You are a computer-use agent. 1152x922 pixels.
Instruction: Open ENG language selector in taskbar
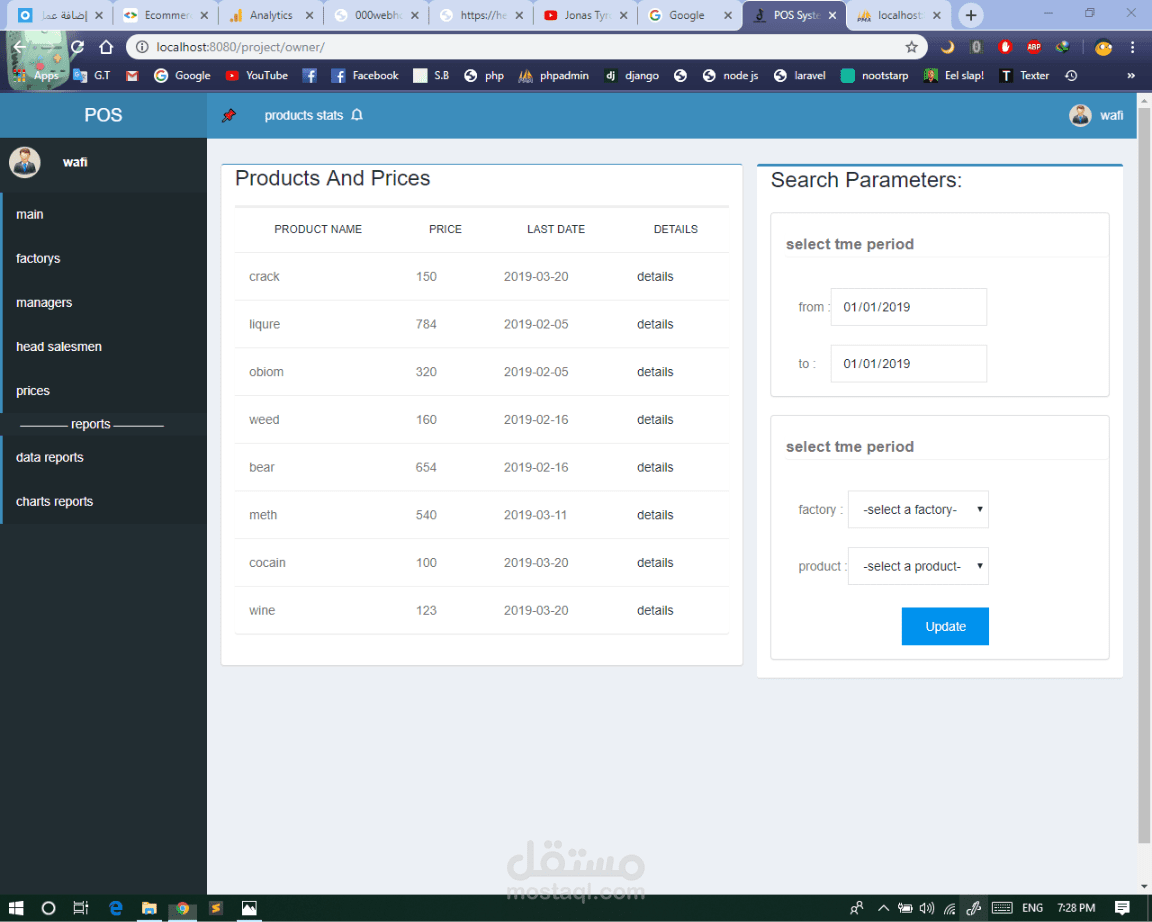tap(1032, 908)
